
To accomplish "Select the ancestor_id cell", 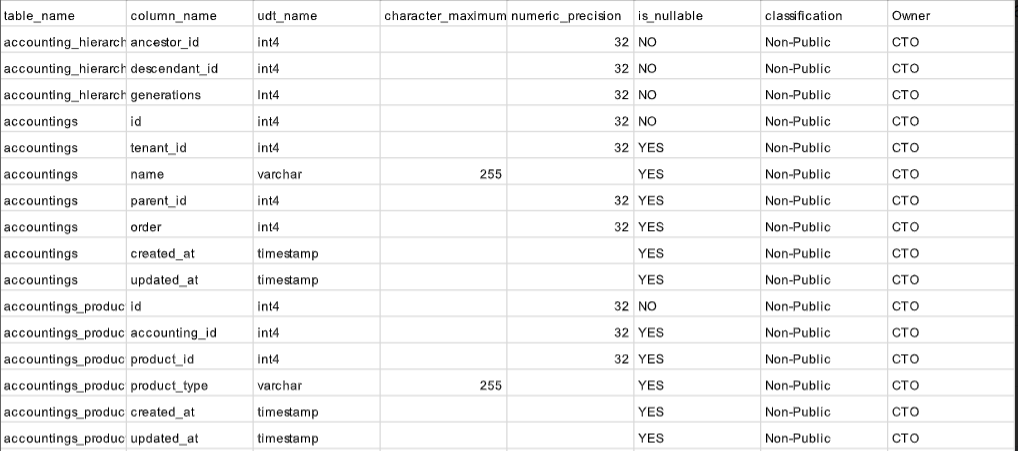I will [190, 42].
